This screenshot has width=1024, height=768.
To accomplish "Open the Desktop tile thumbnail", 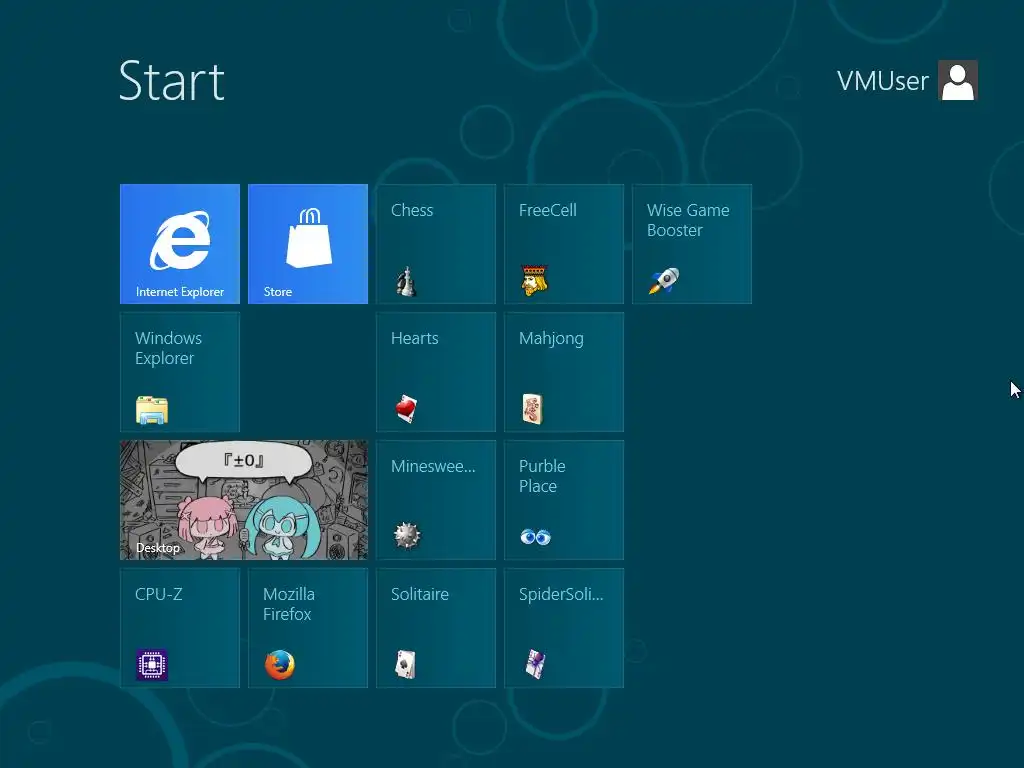I will [x=244, y=500].
